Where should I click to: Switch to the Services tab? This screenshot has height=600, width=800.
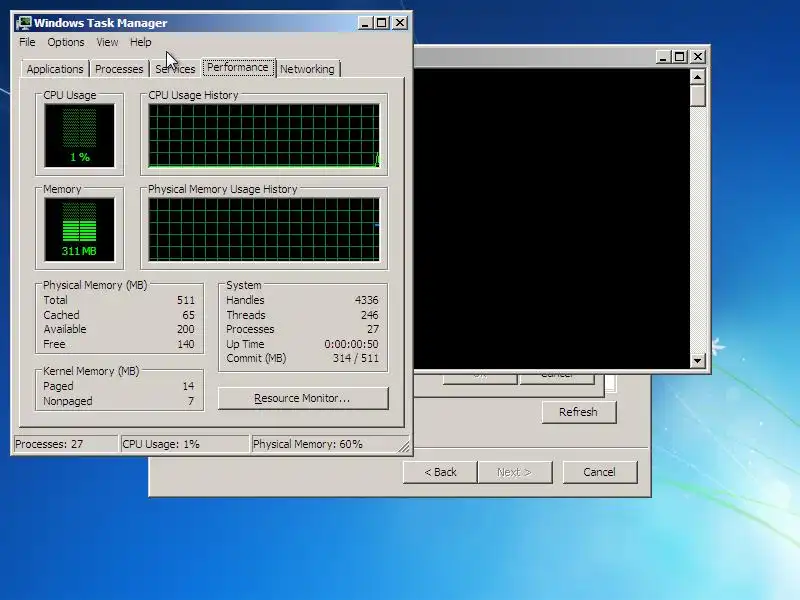tap(175, 69)
